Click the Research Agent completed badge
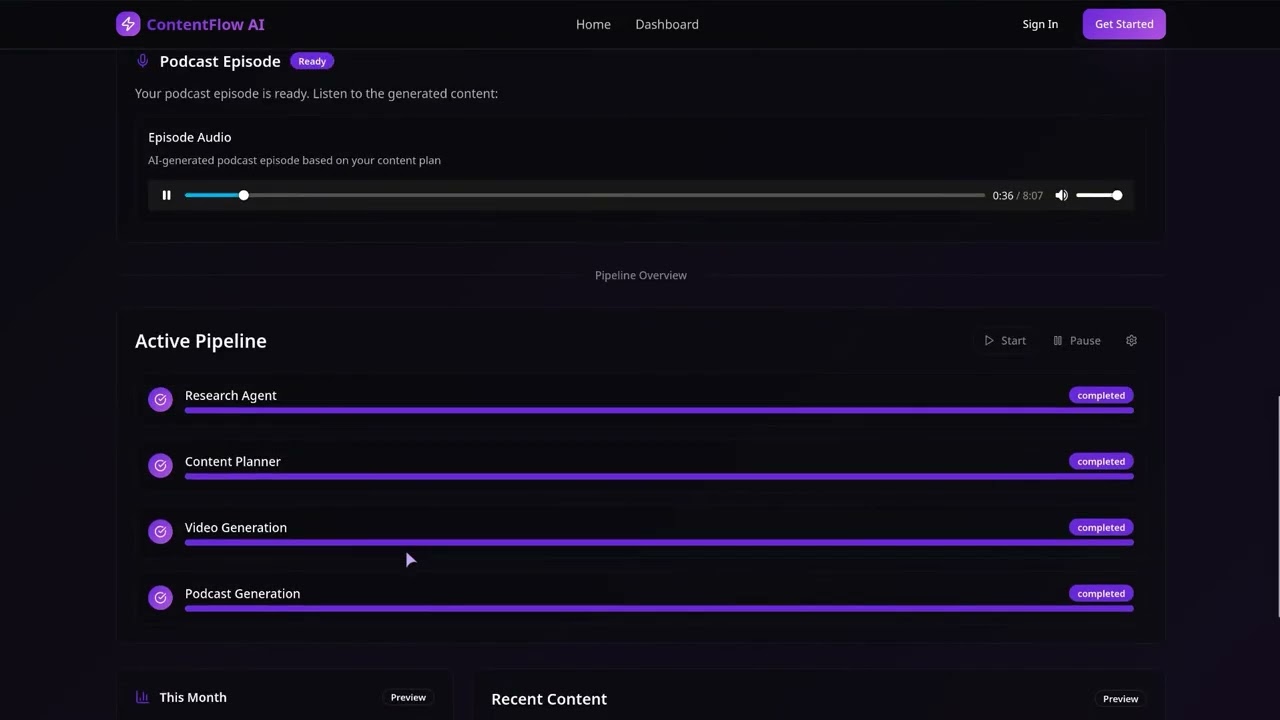Viewport: 1280px width, 720px height. (x=1101, y=395)
